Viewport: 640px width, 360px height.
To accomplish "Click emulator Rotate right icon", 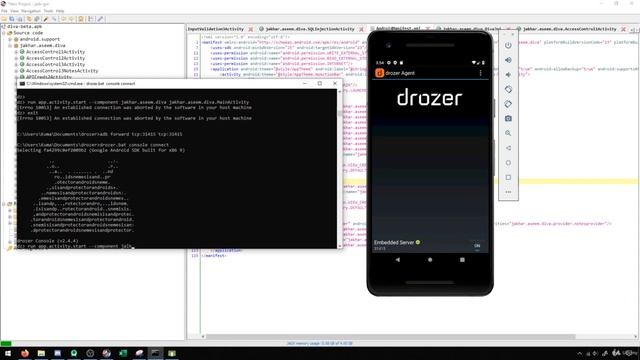I will [x=508, y=104].
